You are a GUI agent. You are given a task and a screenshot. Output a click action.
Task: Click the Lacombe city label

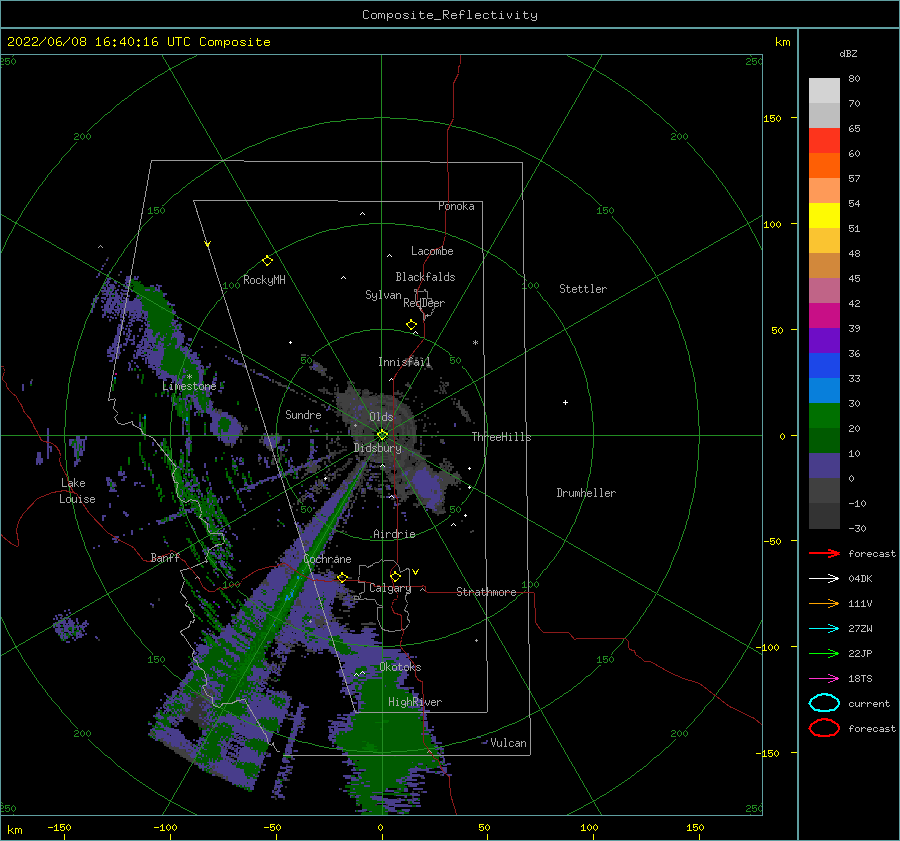[432, 251]
